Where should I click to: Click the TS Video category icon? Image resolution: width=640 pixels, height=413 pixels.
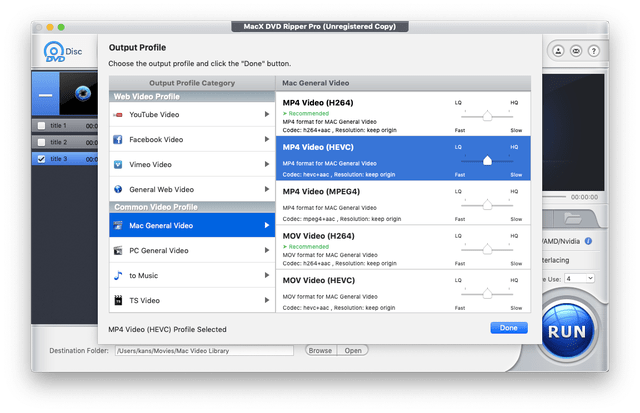coord(118,300)
